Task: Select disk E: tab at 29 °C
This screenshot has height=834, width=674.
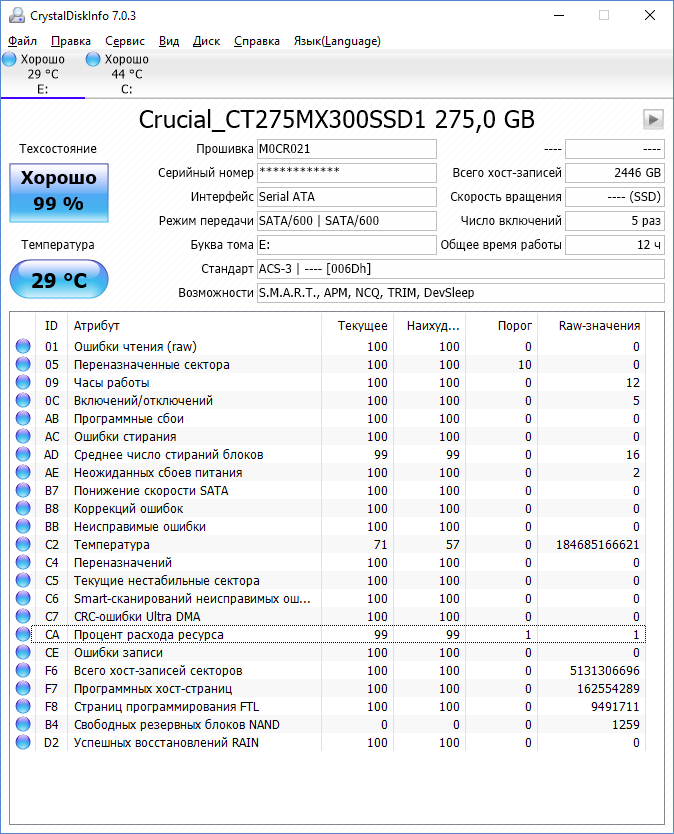Action: [43, 74]
